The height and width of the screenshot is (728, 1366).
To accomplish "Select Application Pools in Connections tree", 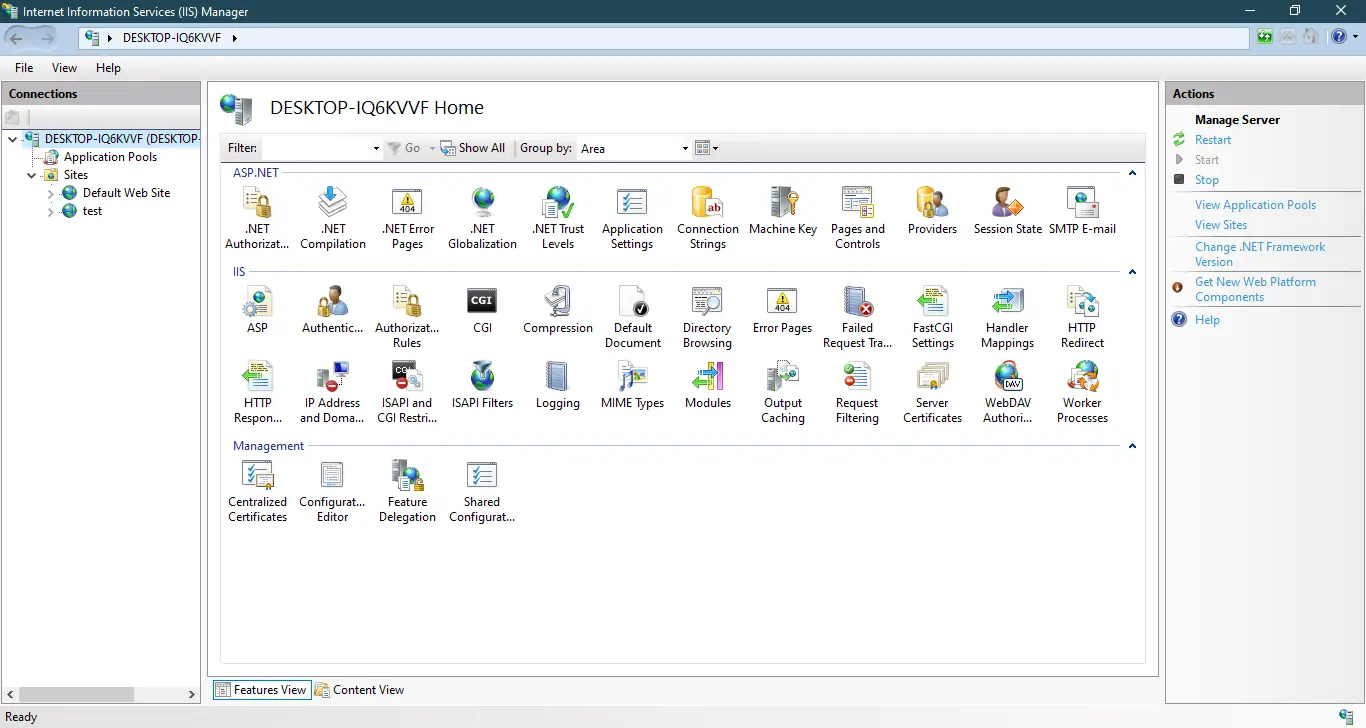I will (110, 157).
